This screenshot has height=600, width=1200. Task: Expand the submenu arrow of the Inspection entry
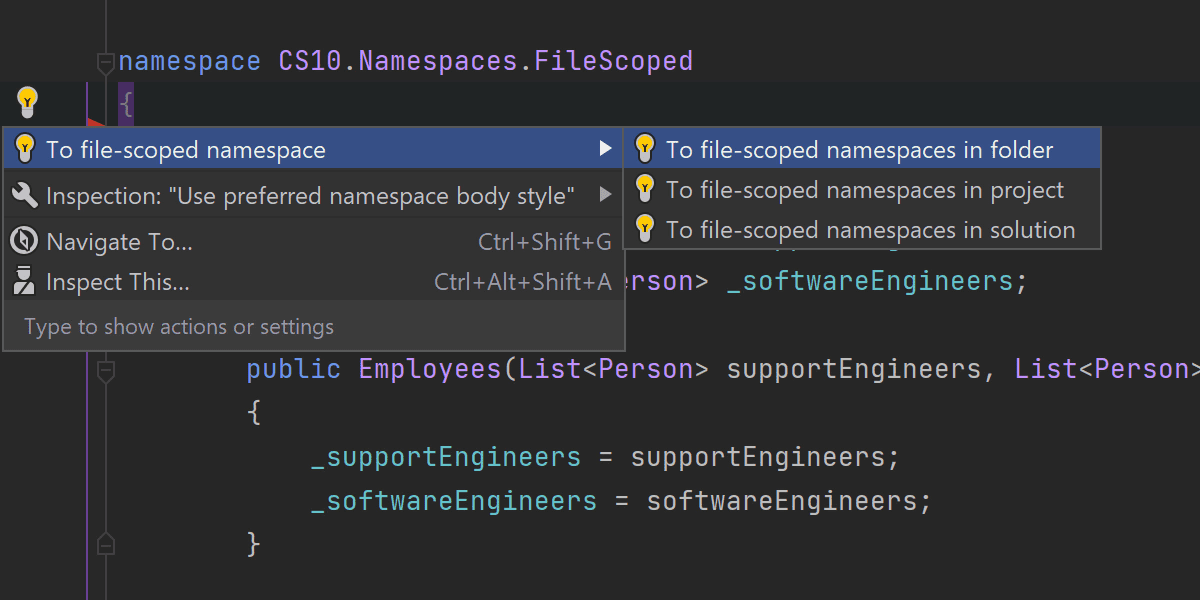(x=605, y=194)
